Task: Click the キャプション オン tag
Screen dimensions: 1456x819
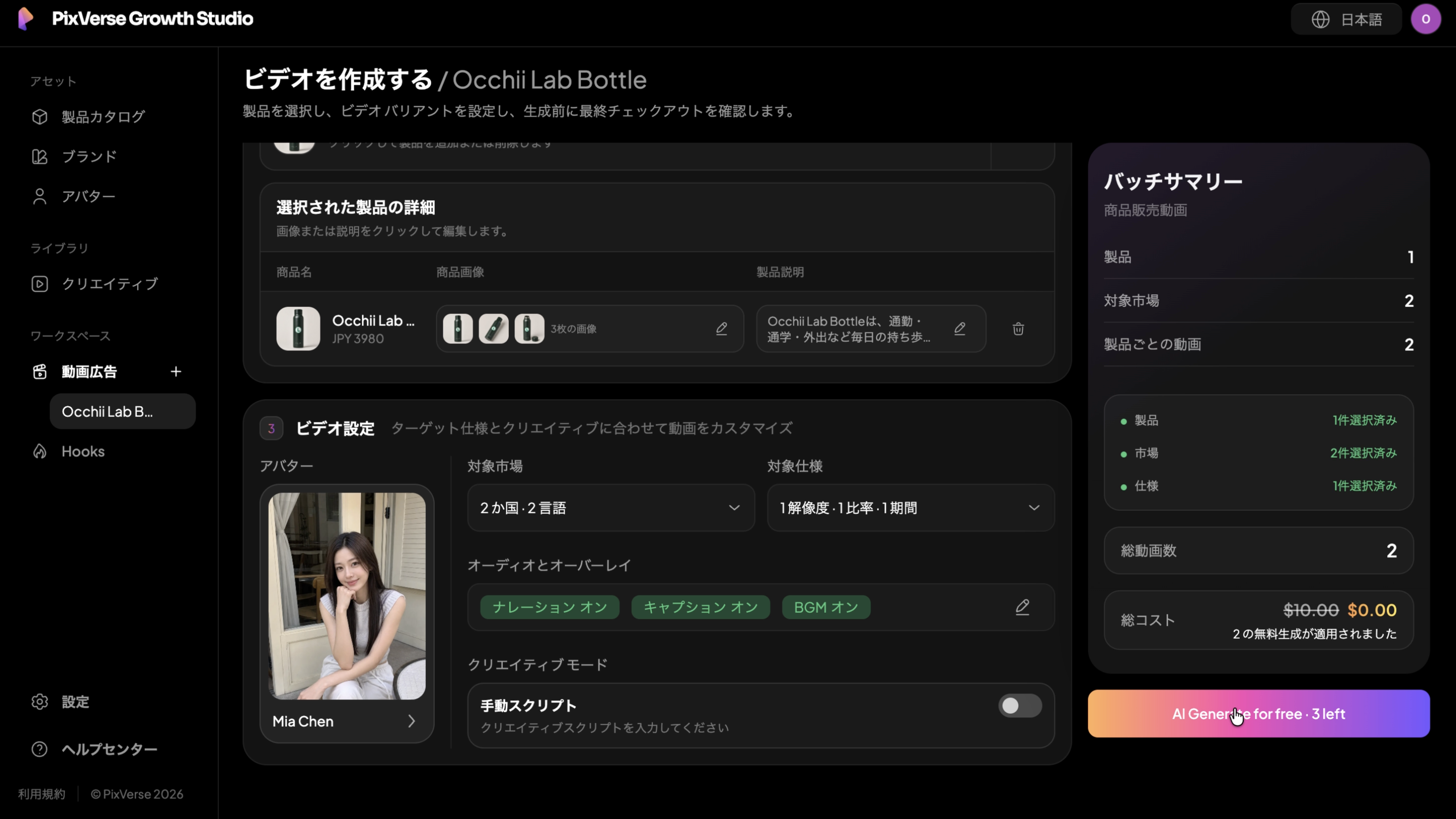Action: pyautogui.click(x=700, y=608)
